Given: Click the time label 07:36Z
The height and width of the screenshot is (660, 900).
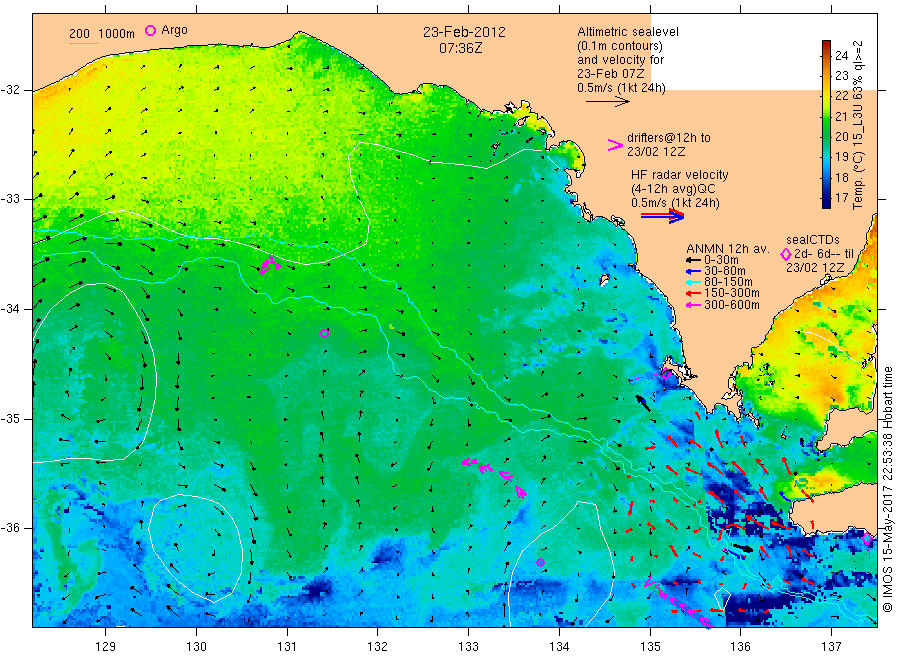Looking at the screenshot, I should pyautogui.click(x=461, y=48).
